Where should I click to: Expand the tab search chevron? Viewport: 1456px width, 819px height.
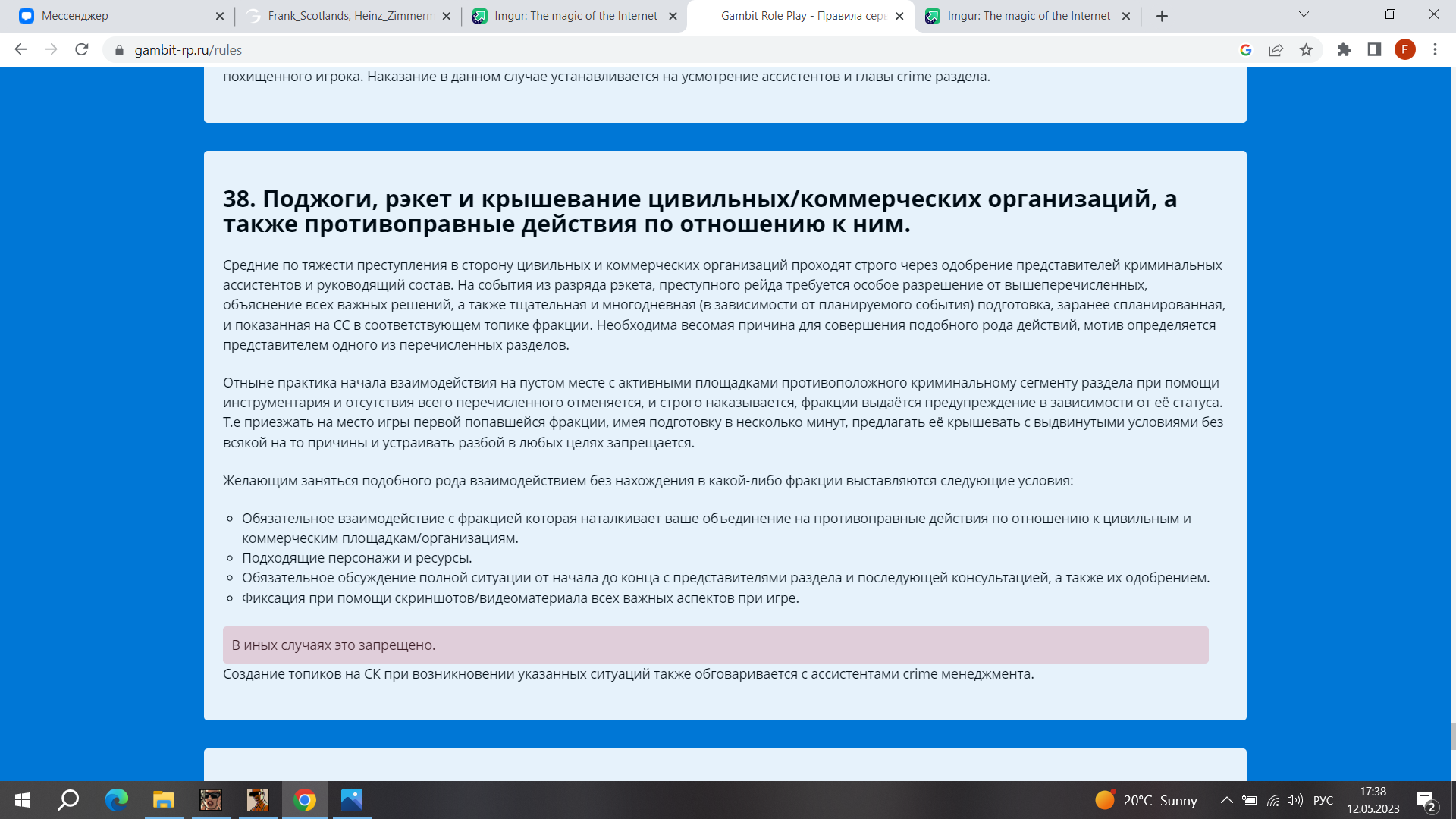(x=1304, y=14)
